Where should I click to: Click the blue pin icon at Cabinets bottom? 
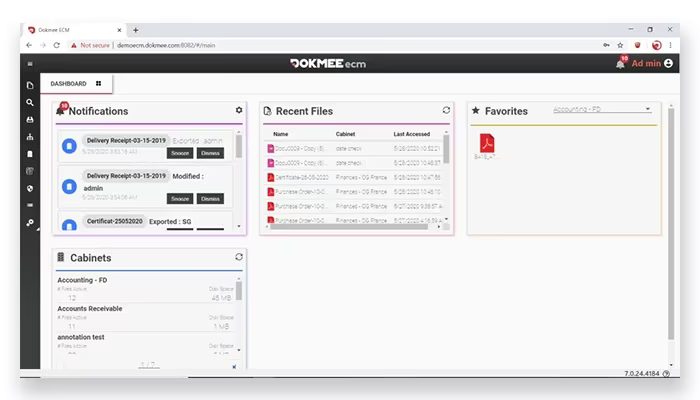[x=234, y=367]
